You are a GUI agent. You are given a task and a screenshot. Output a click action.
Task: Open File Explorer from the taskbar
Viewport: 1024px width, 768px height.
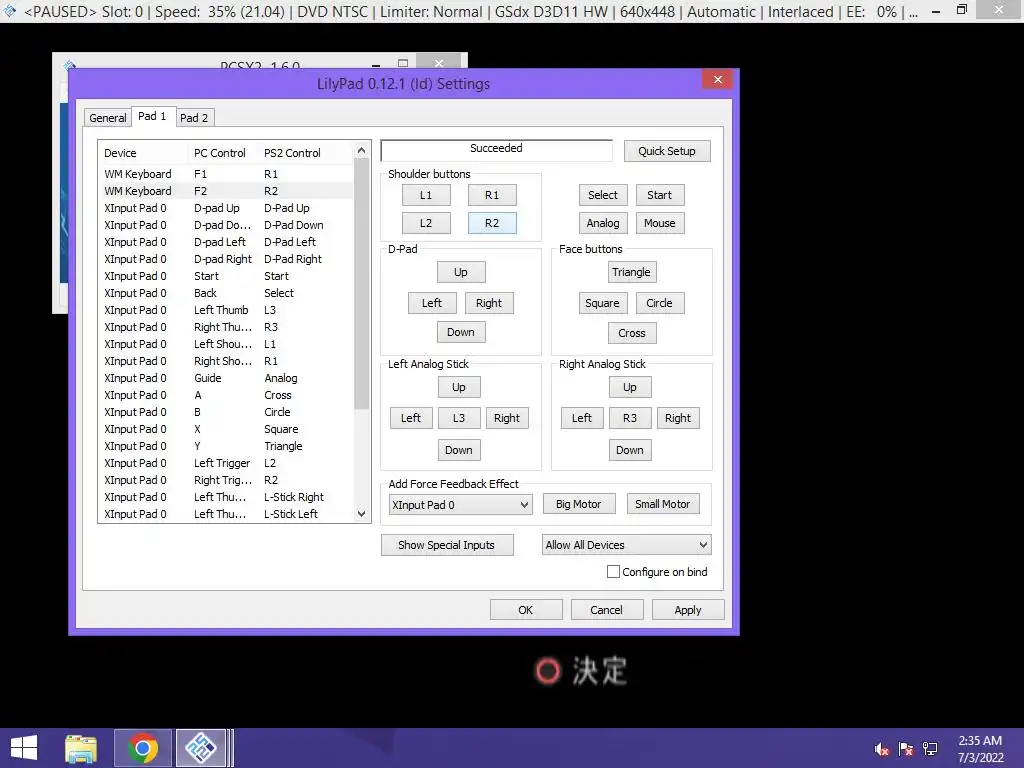tap(81, 748)
